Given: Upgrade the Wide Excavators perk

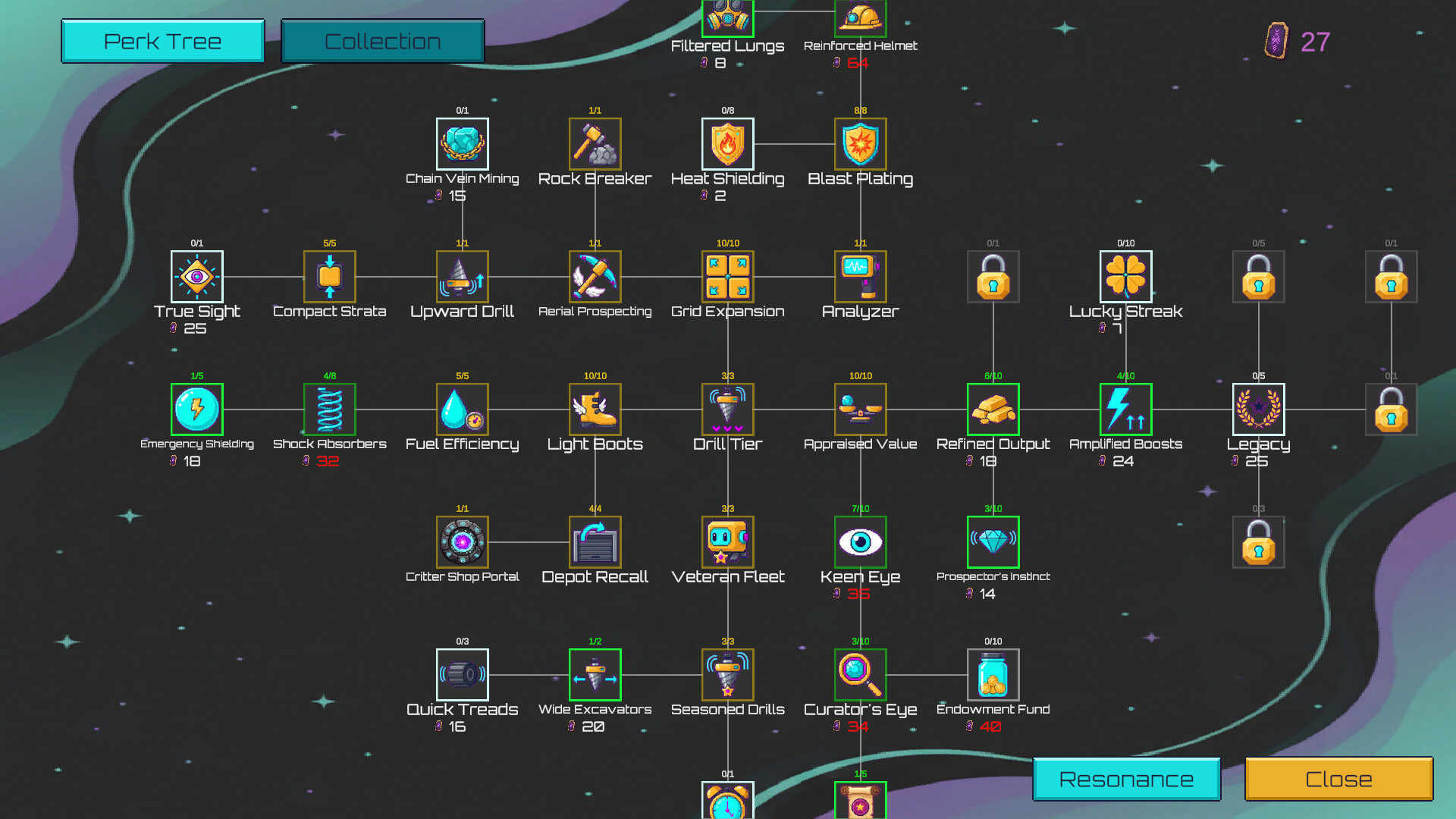Looking at the screenshot, I should [595, 675].
